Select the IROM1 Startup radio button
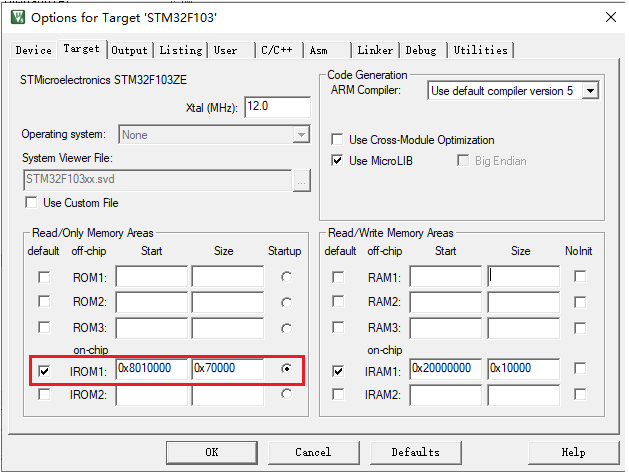The height and width of the screenshot is (474, 629). point(286,368)
